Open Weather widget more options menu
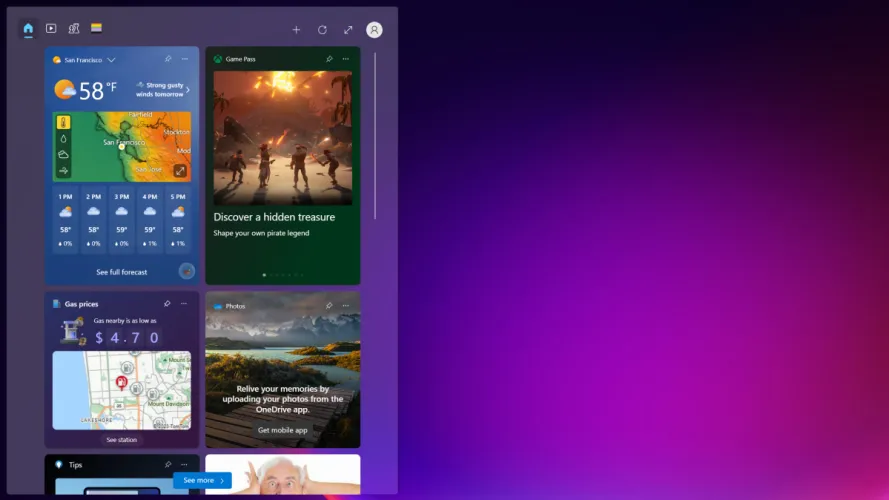 click(x=185, y=59)
